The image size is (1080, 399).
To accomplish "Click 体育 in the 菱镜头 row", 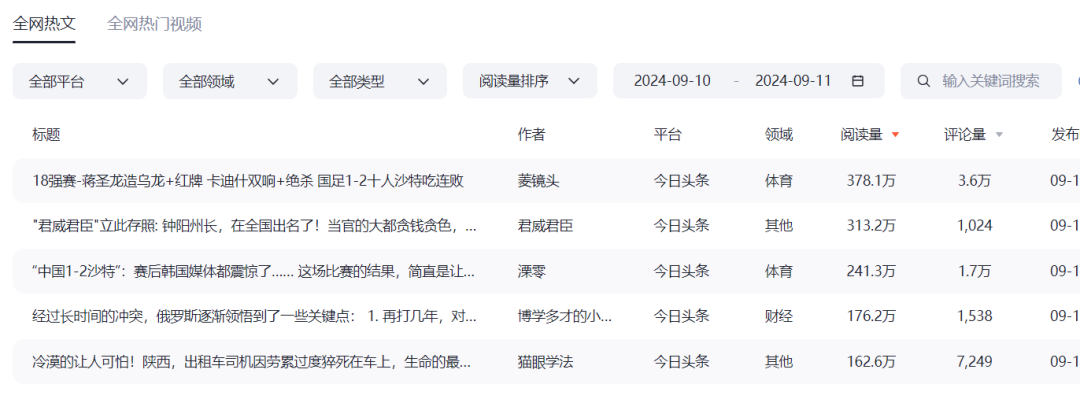I will pos(779,181).
